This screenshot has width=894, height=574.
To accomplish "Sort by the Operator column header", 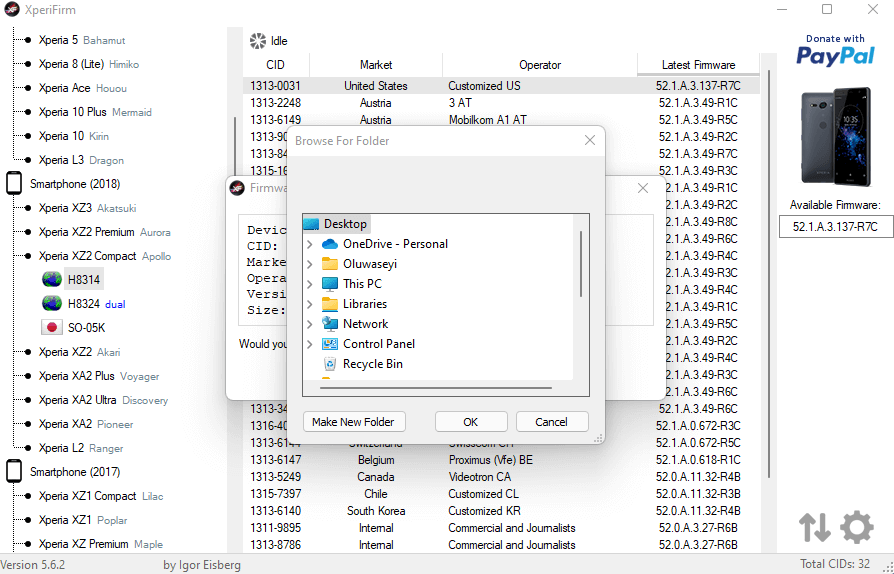I will pos(540,64).
